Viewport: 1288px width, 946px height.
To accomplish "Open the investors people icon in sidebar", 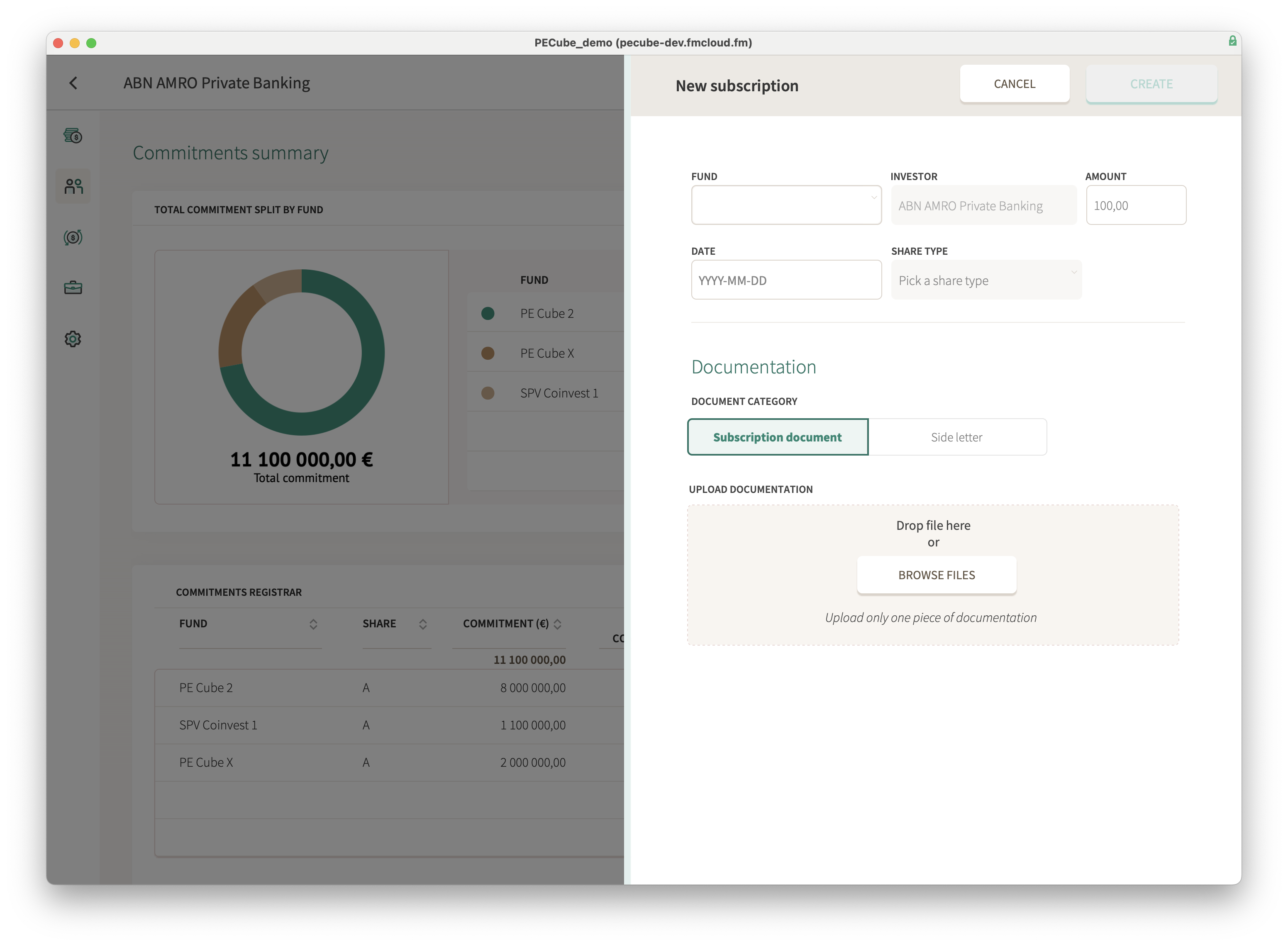I will click(73, 186).
